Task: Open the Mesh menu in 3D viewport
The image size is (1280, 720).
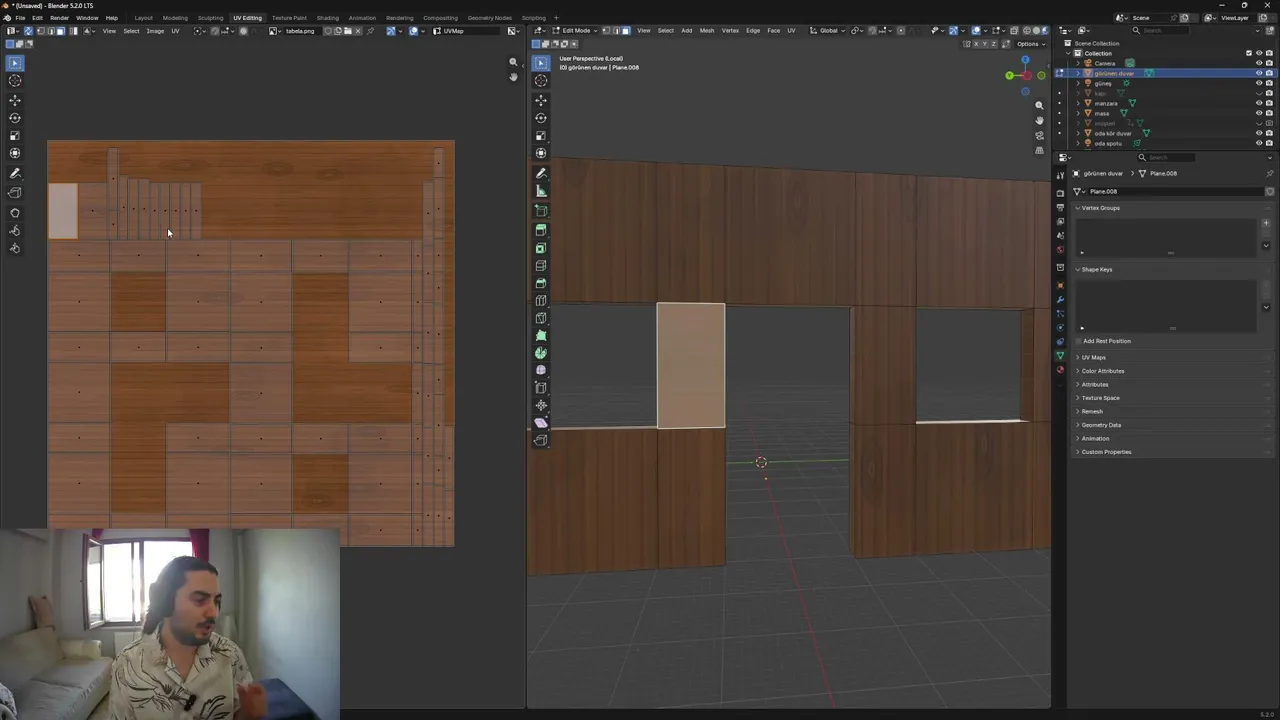Action: (707, 31)
